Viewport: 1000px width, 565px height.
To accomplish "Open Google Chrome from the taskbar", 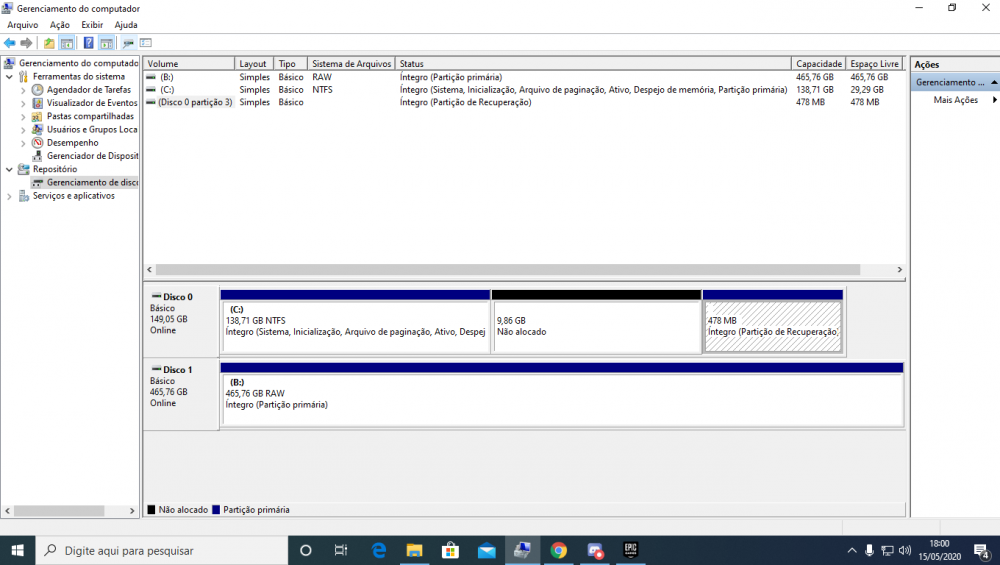I will pyautogui.click(x=558, y=550).
